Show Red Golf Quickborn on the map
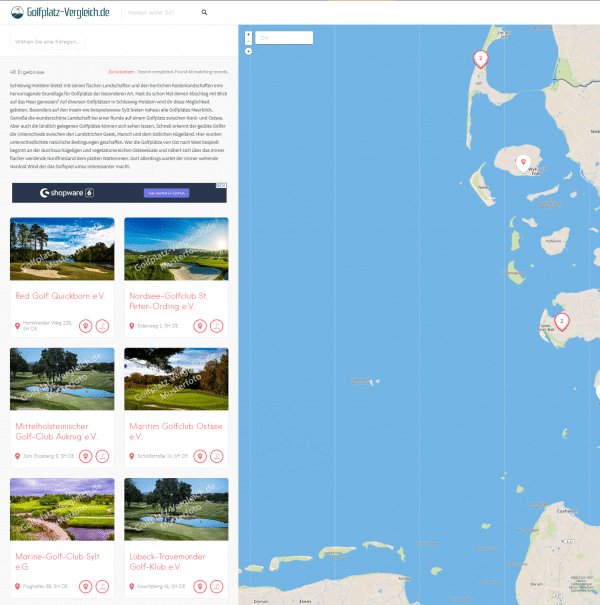 point(86,326)
